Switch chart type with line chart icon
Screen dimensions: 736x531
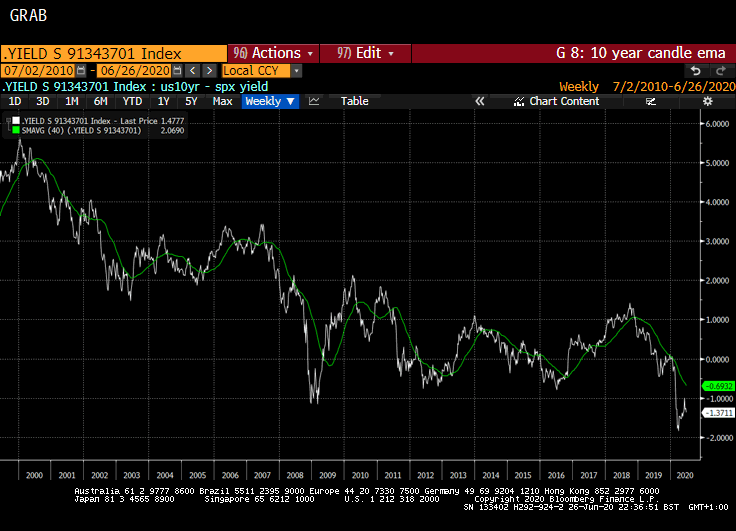tap(314, 101)
